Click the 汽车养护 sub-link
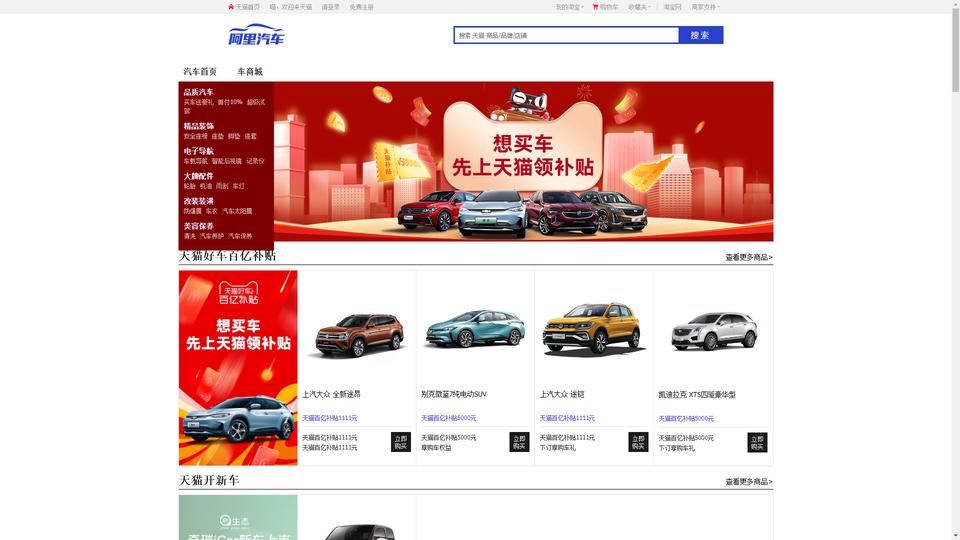 click(x=212, y=236)
